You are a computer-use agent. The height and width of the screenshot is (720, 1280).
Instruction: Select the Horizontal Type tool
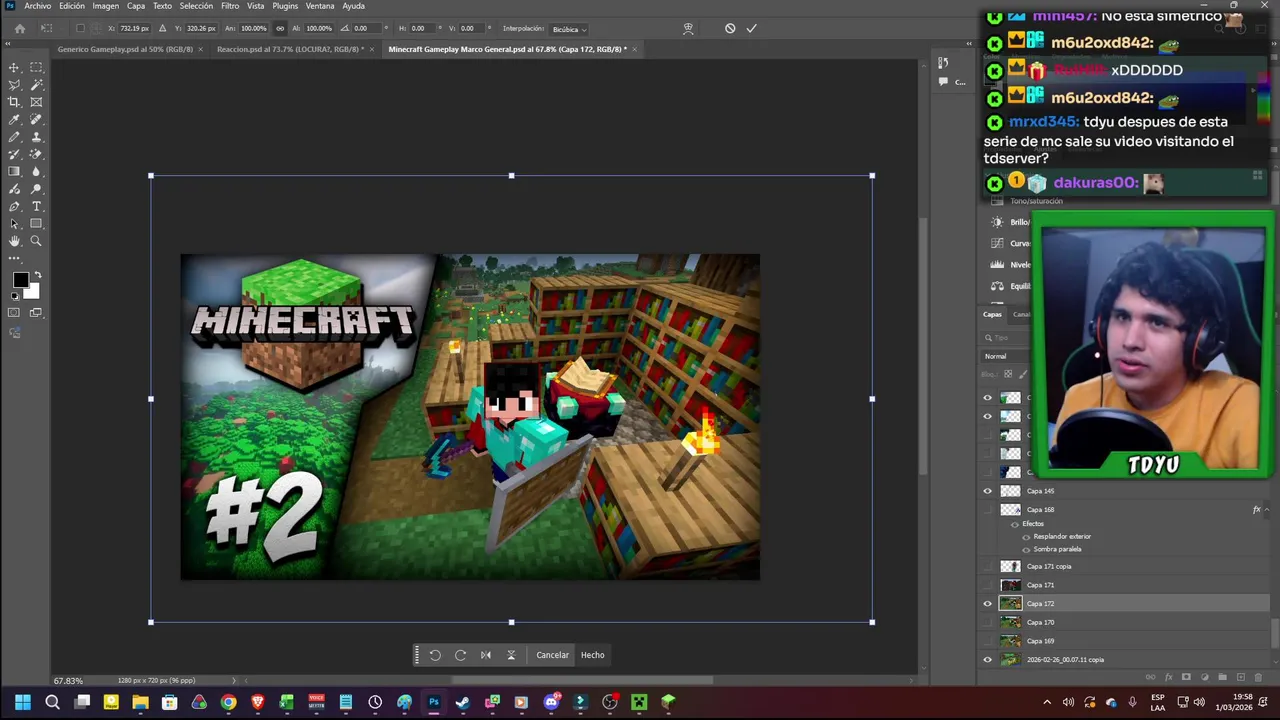click(x=36, y=206)
